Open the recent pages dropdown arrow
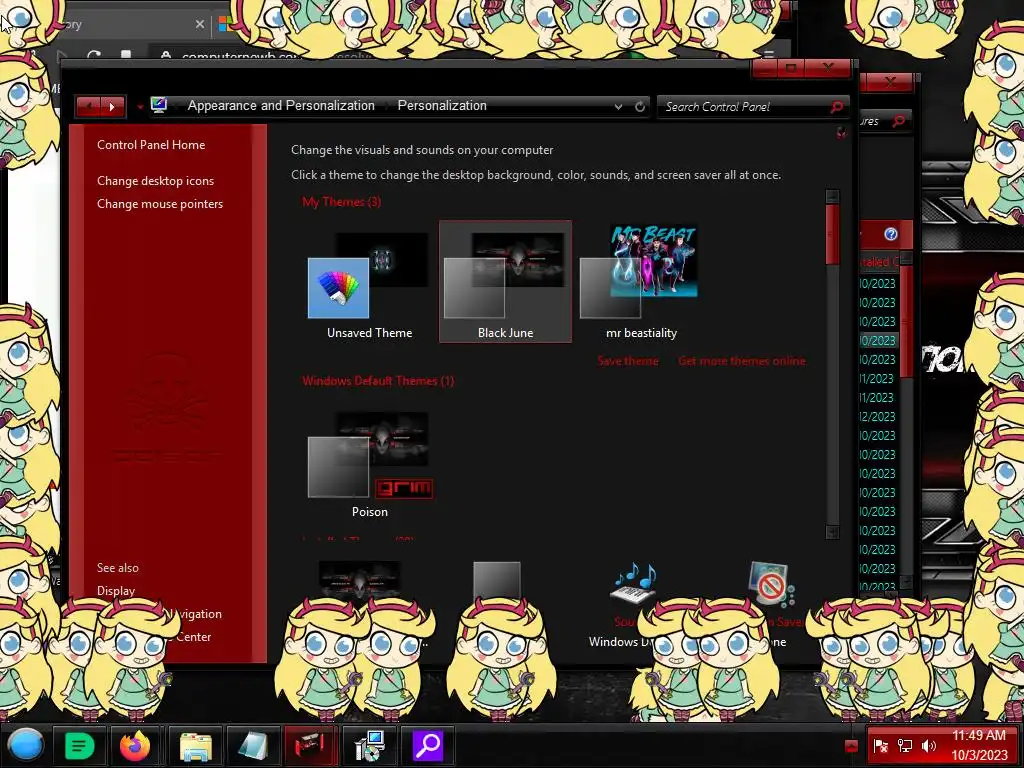 coord(140,106)
